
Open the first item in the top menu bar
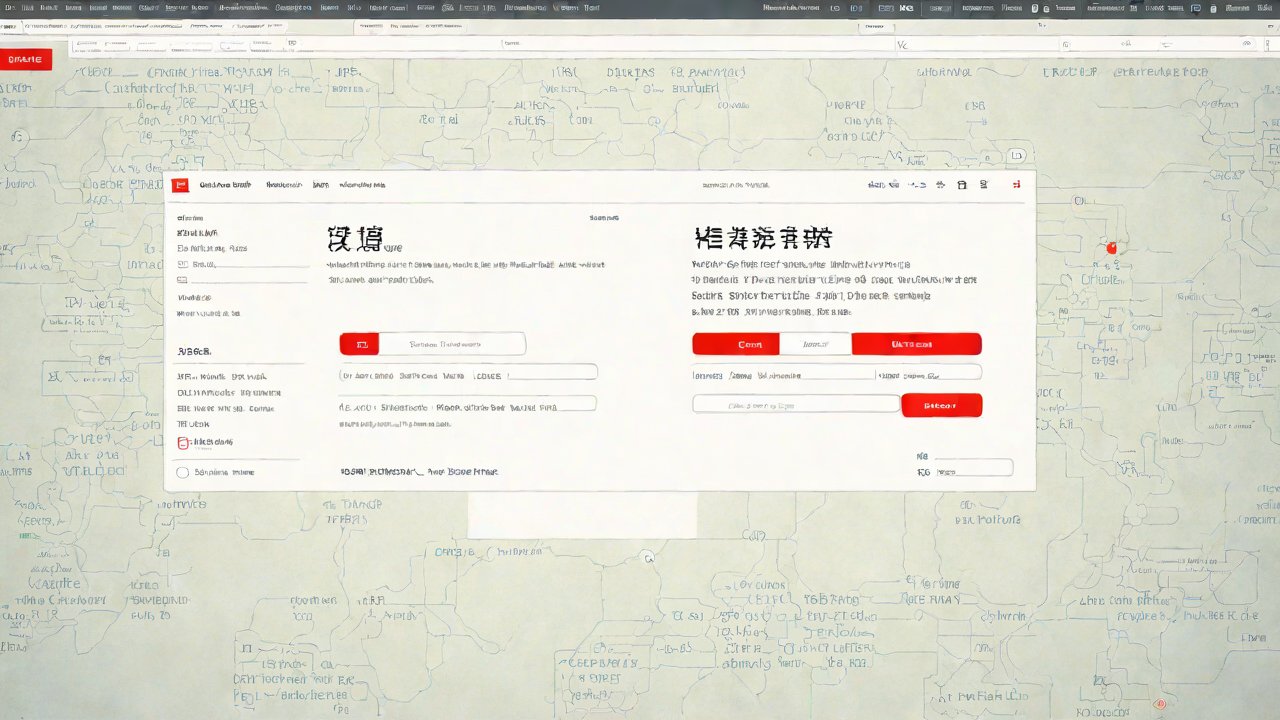coord(10,8)
